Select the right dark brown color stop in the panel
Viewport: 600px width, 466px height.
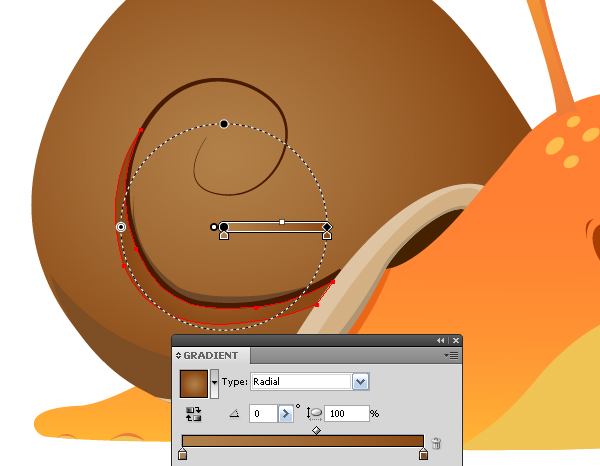(x=423, y=454)
